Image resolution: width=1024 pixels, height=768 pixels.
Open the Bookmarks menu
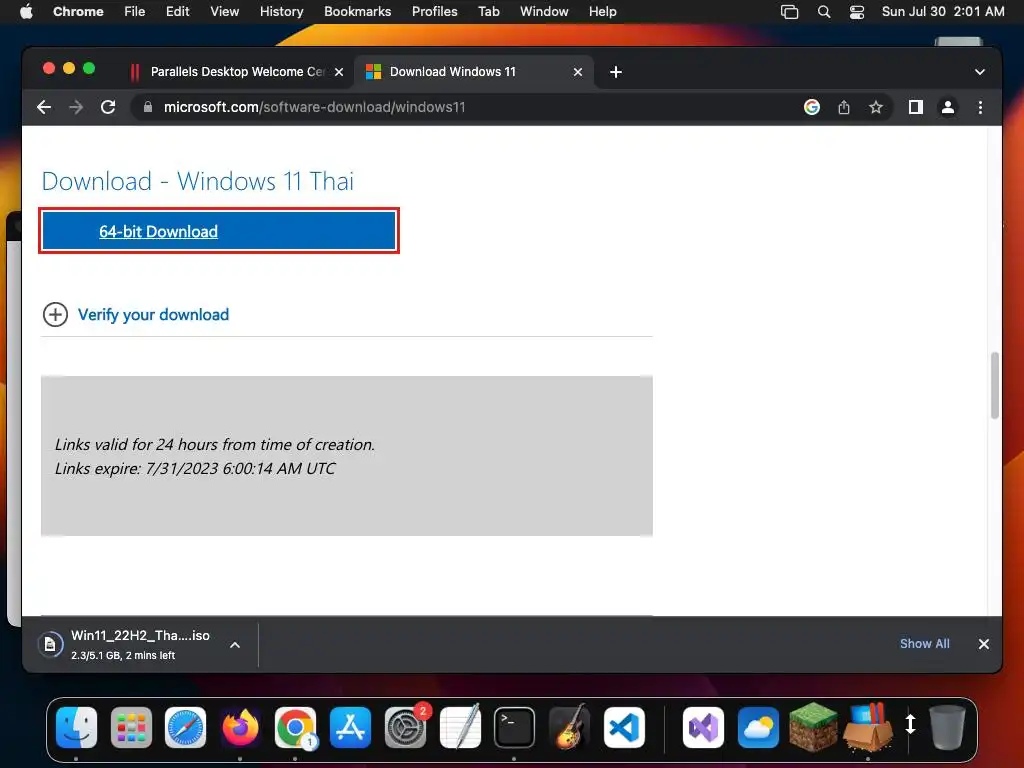click(357, 11)
